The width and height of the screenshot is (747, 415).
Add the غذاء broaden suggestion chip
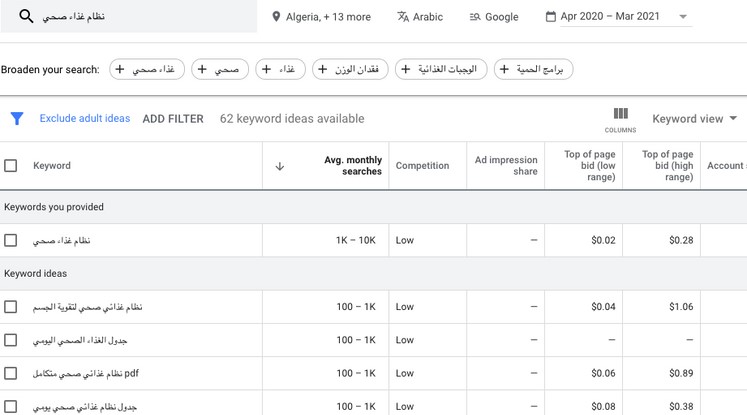[280, 69]
